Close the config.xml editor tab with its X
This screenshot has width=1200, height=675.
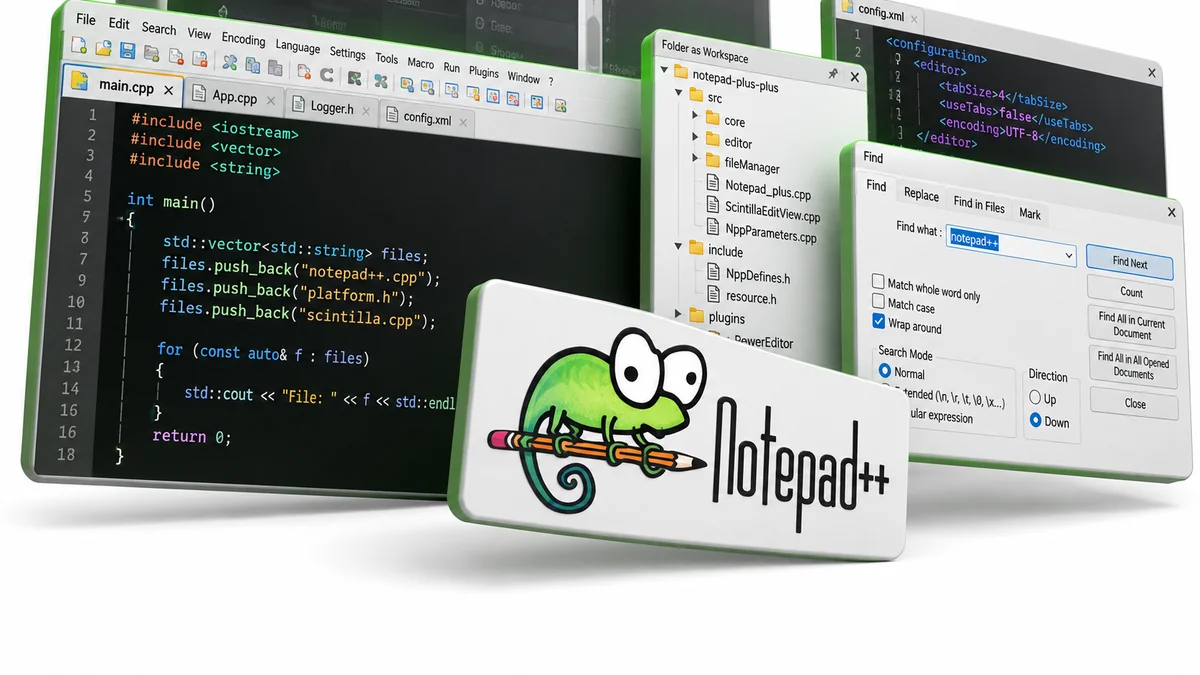click(x=461, y=121)
